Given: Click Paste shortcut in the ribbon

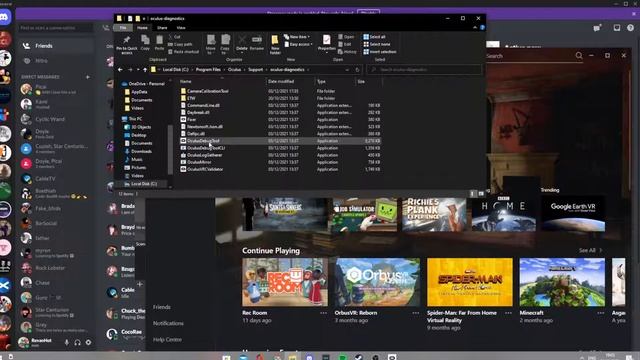Looking at the screenshot, I should [x=184, y=52].
